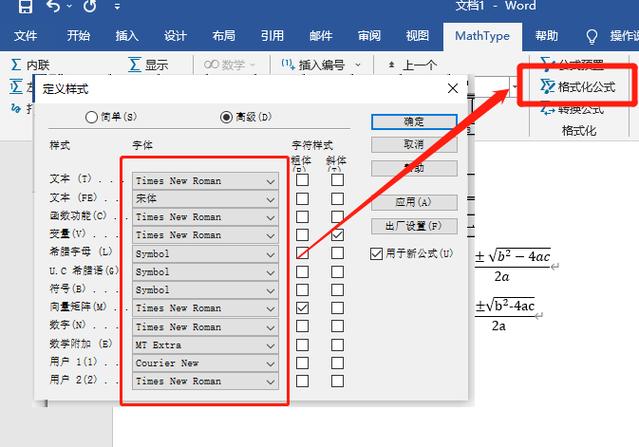Screen dimensions: 639x447
Task: Toggle italic checkbox for 文本(FE)
Action: [337, 198]
